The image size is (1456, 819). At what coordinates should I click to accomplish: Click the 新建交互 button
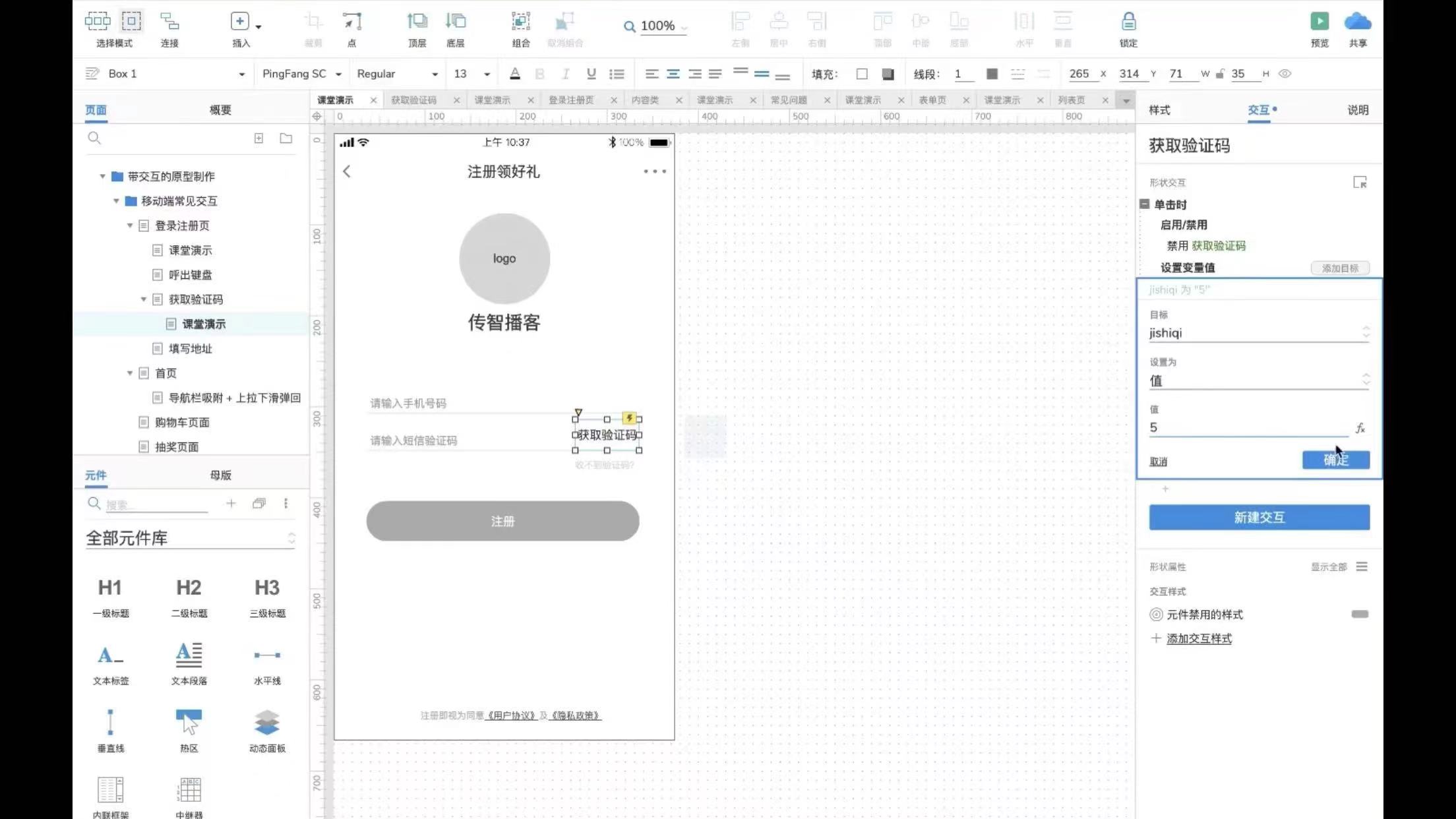[1259, 517]
